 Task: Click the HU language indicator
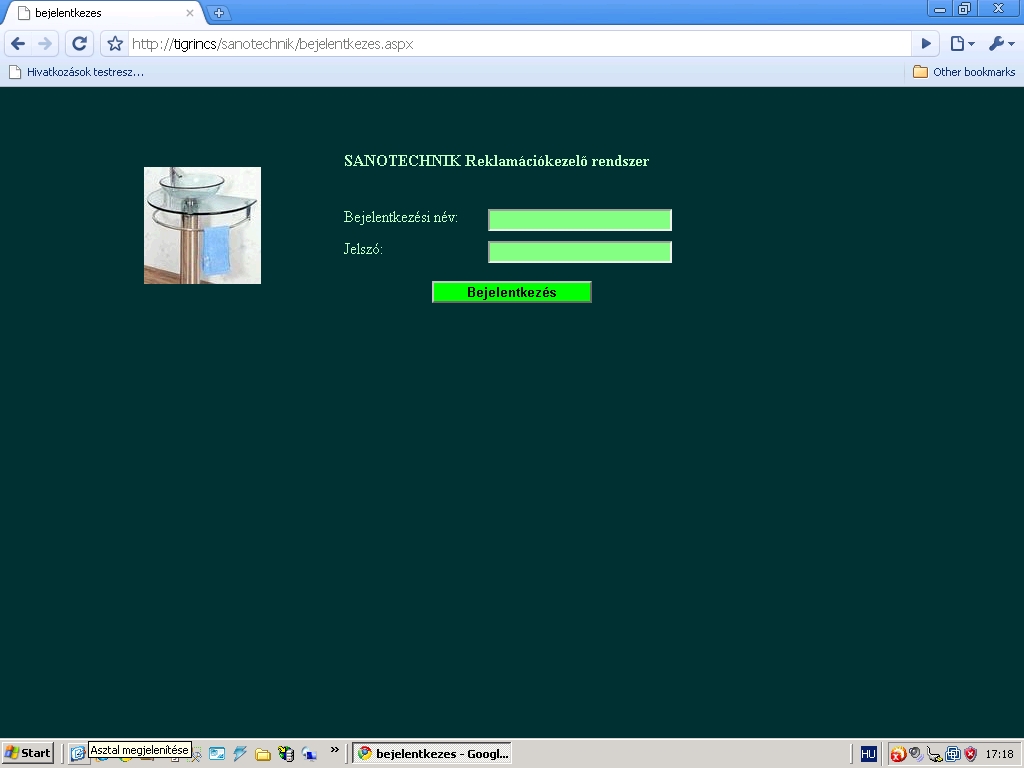coord(868,754)
